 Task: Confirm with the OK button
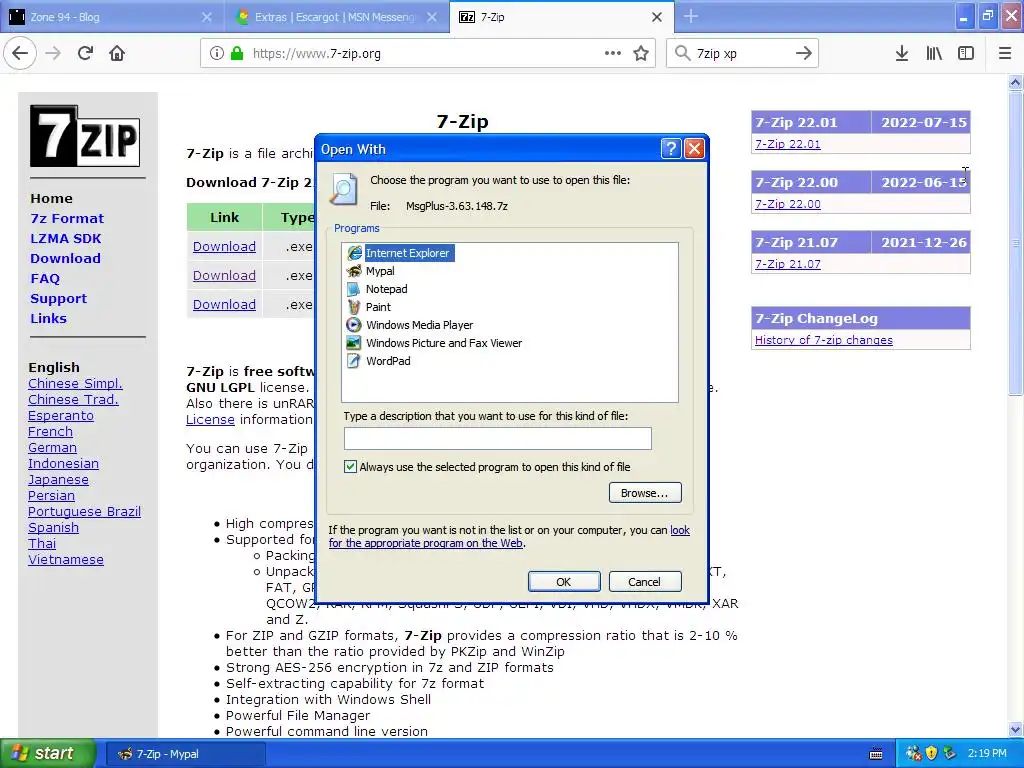564,581
